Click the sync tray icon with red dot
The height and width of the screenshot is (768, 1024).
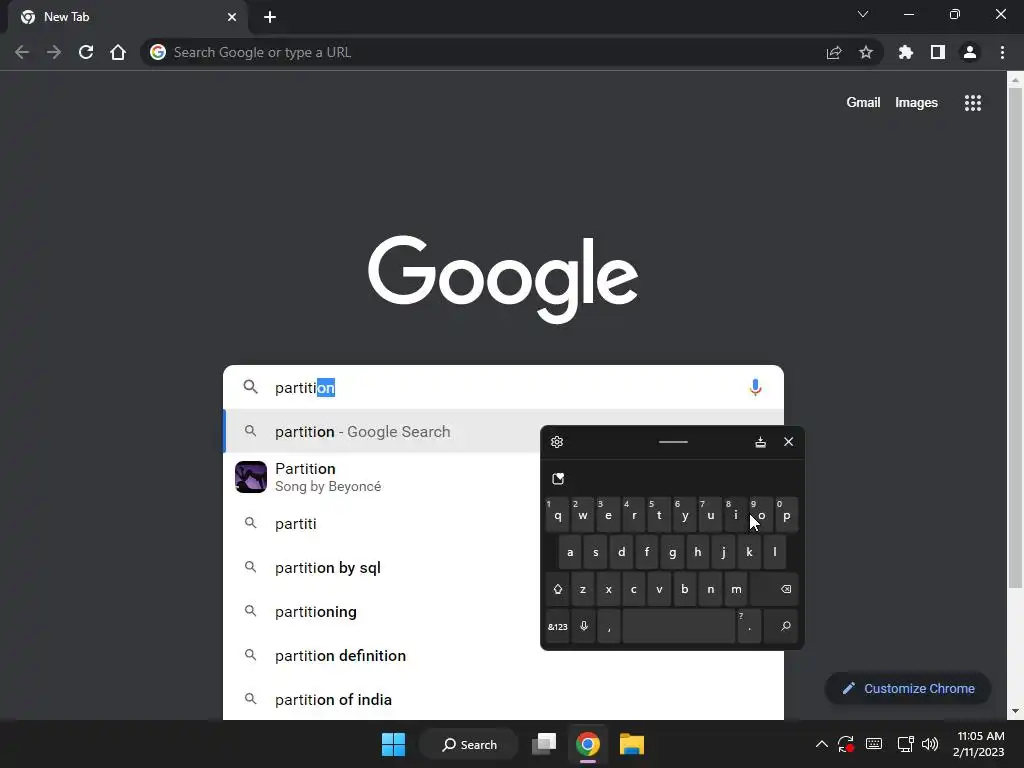[846, 744]
